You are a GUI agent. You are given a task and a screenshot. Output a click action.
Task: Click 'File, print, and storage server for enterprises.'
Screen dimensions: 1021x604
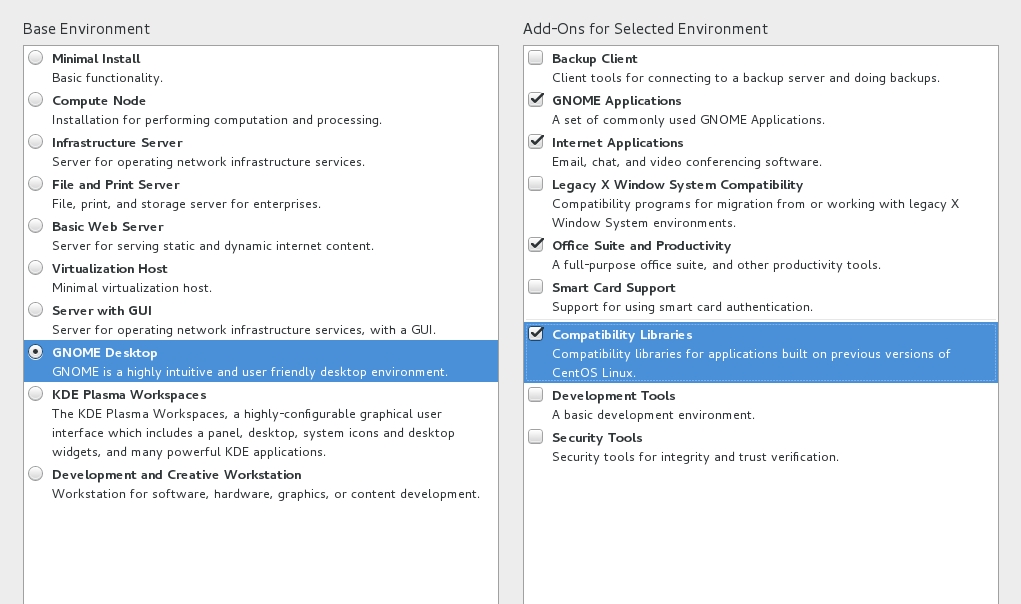pyautogui.click(x=186, y=204)
